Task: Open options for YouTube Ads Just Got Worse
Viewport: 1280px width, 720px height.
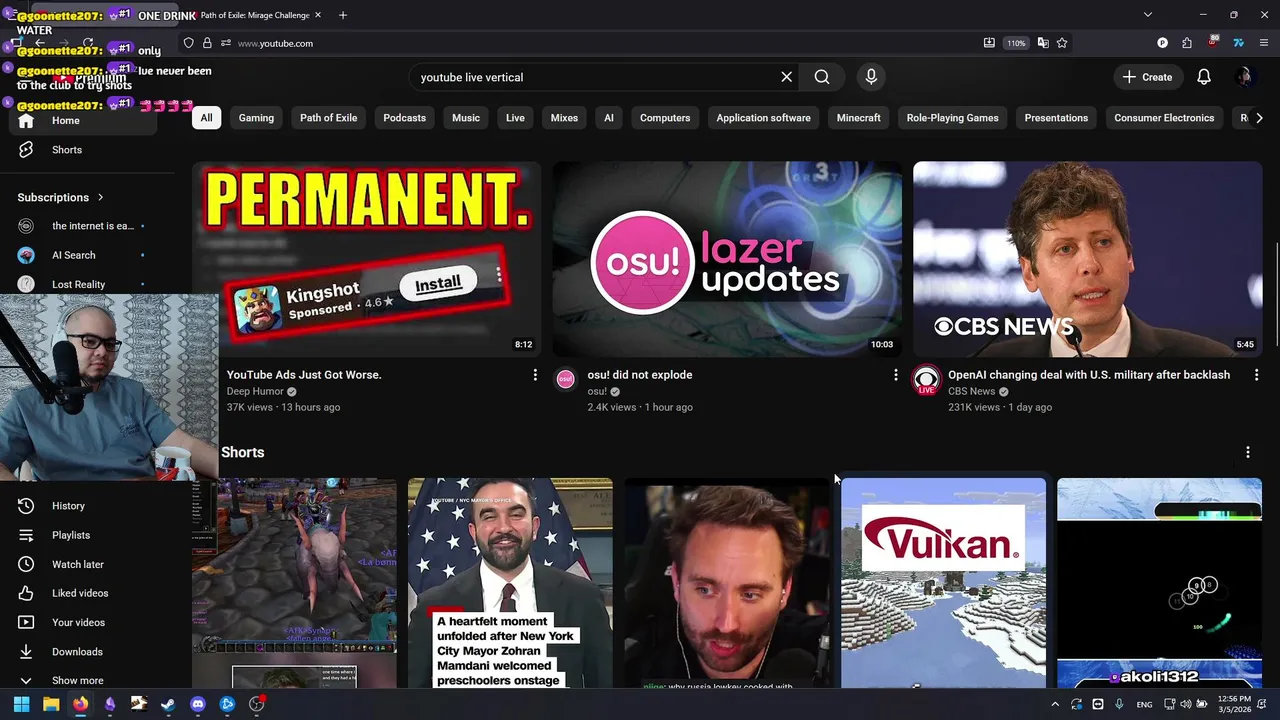Action: tap(535, 375)
